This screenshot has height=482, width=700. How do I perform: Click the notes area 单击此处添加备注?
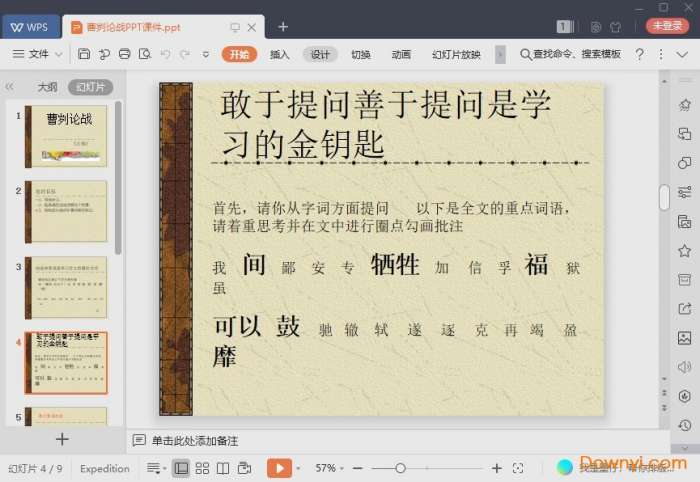(x=195, y=441)
